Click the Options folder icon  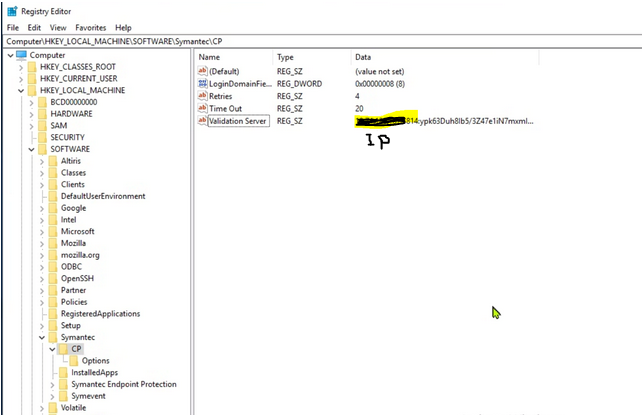tap(74, 361)
